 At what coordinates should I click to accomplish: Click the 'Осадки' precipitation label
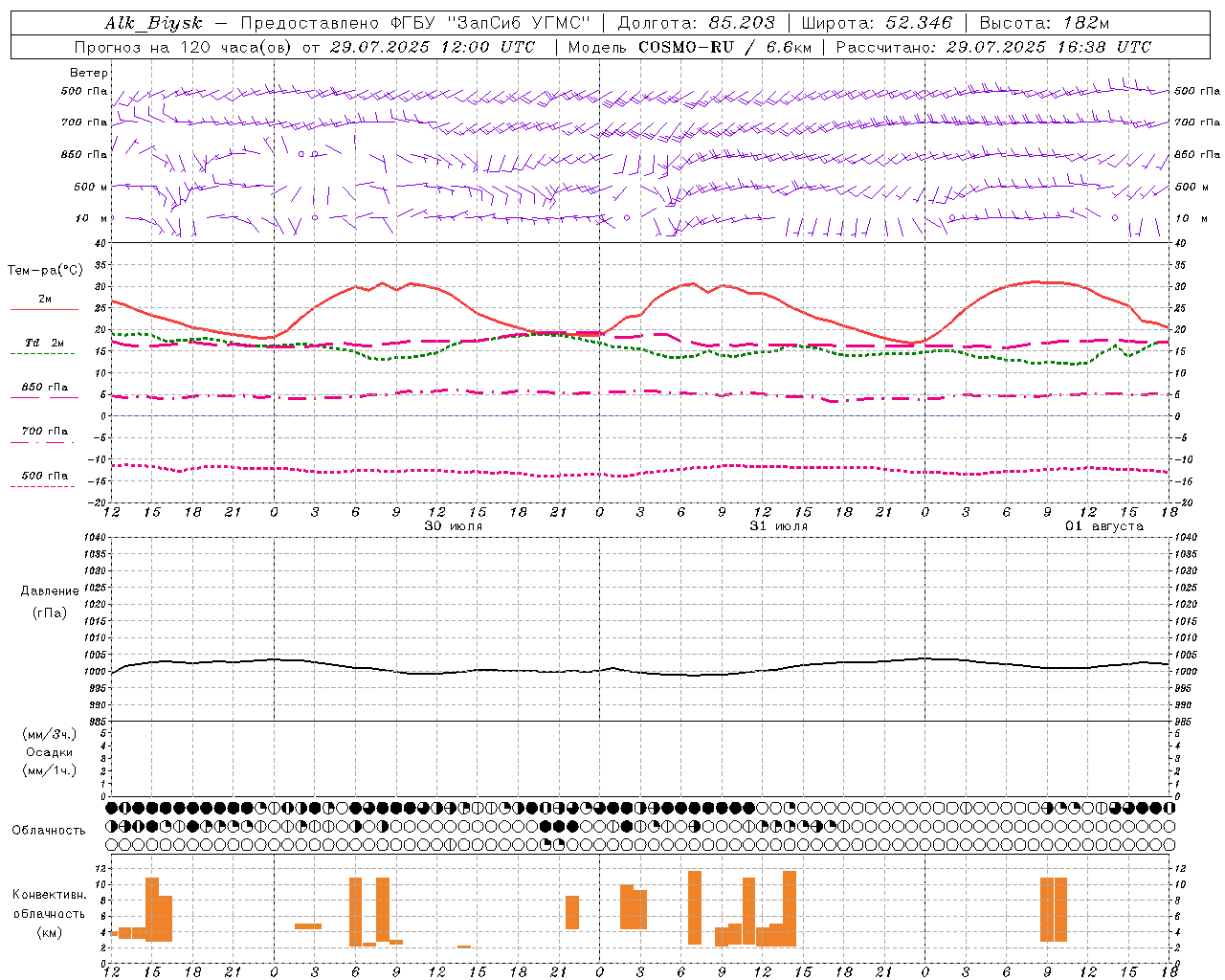point(50,752)
